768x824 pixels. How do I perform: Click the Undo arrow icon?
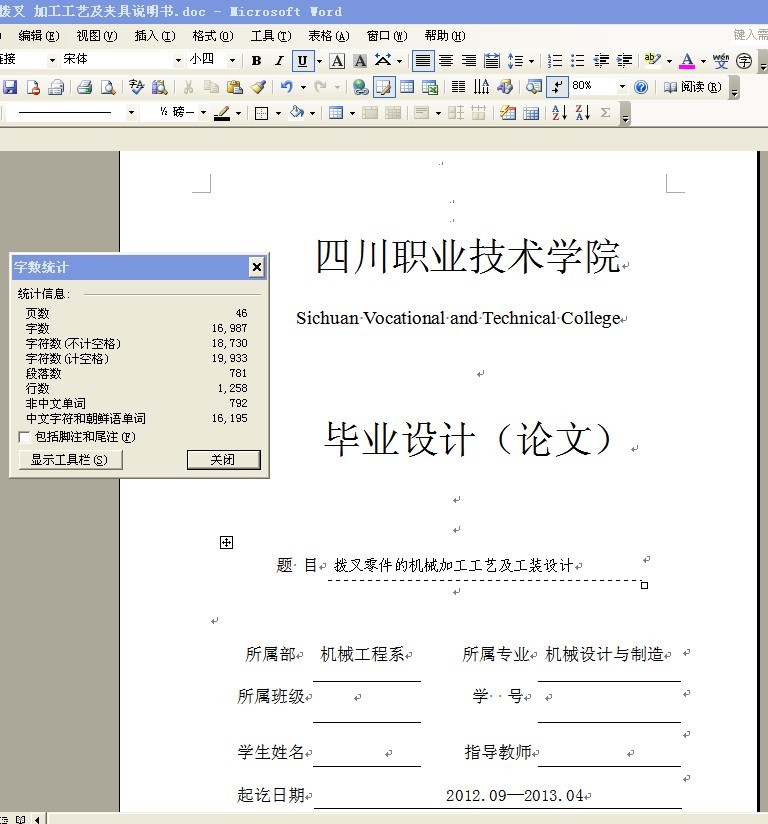click(286, 87)
